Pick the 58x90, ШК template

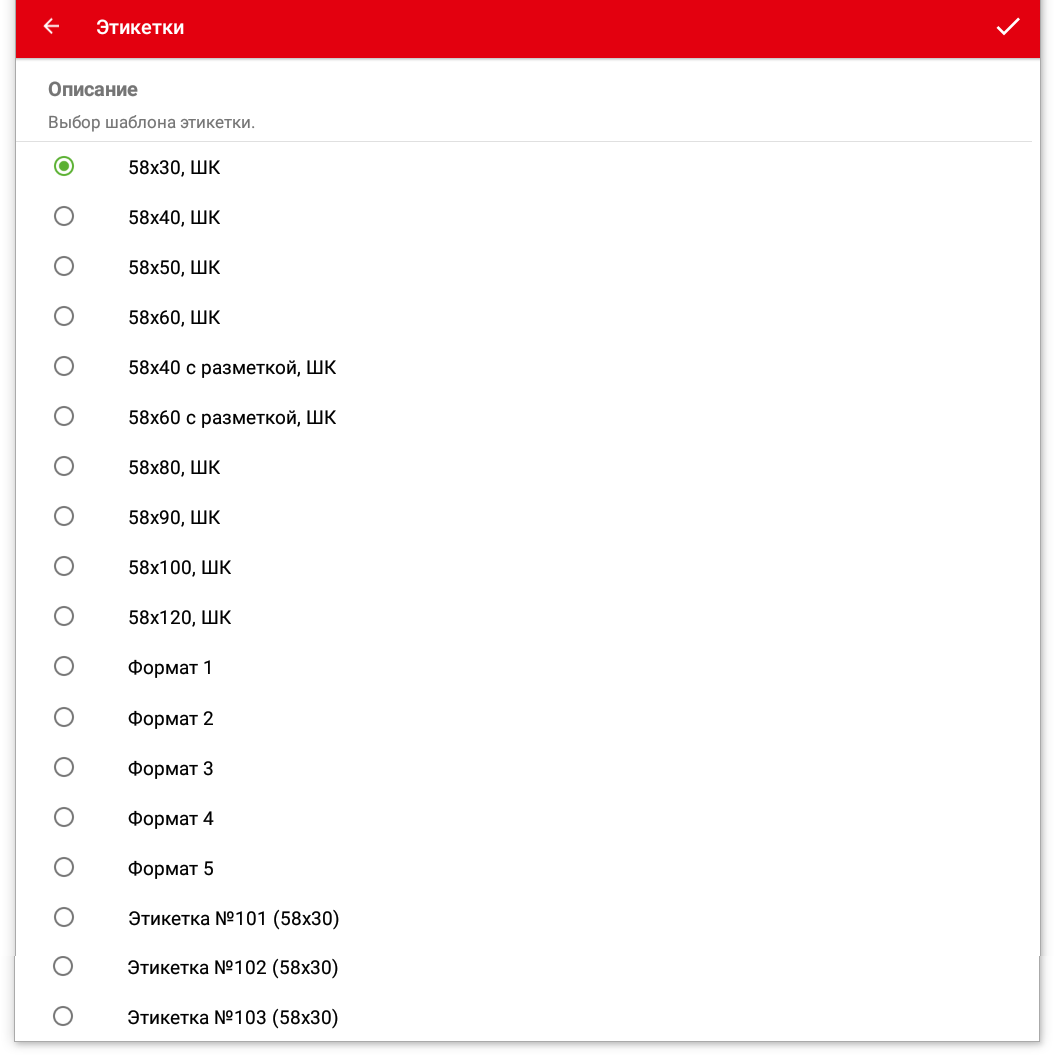coord(64,517)
